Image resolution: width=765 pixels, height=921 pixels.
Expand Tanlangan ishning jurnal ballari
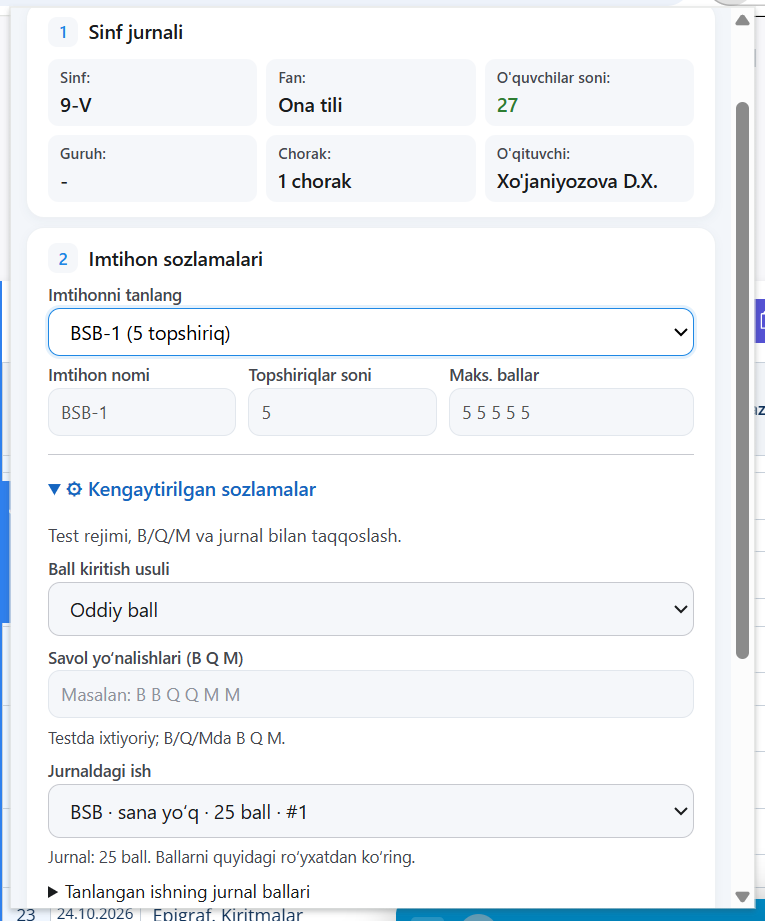(179, 892)
